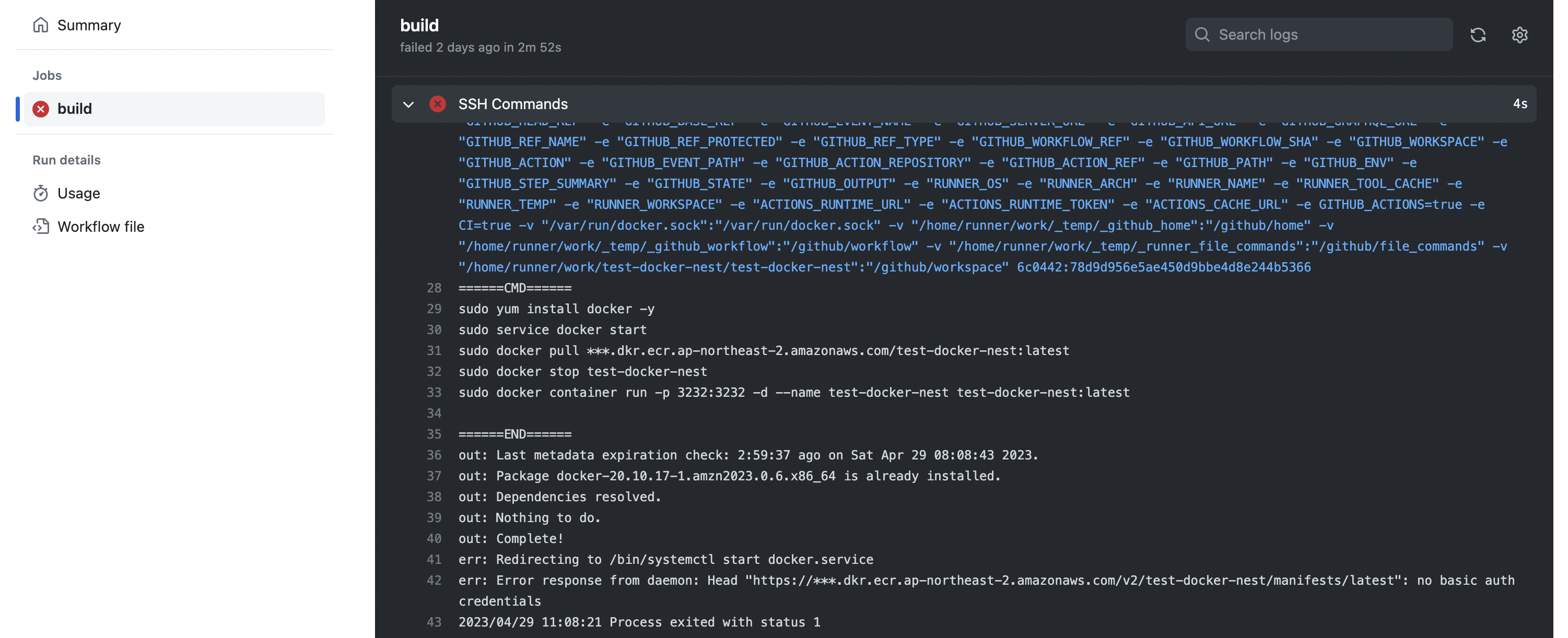
Task: Click the 4s step duration label
Action: (x=1519, y=104)
